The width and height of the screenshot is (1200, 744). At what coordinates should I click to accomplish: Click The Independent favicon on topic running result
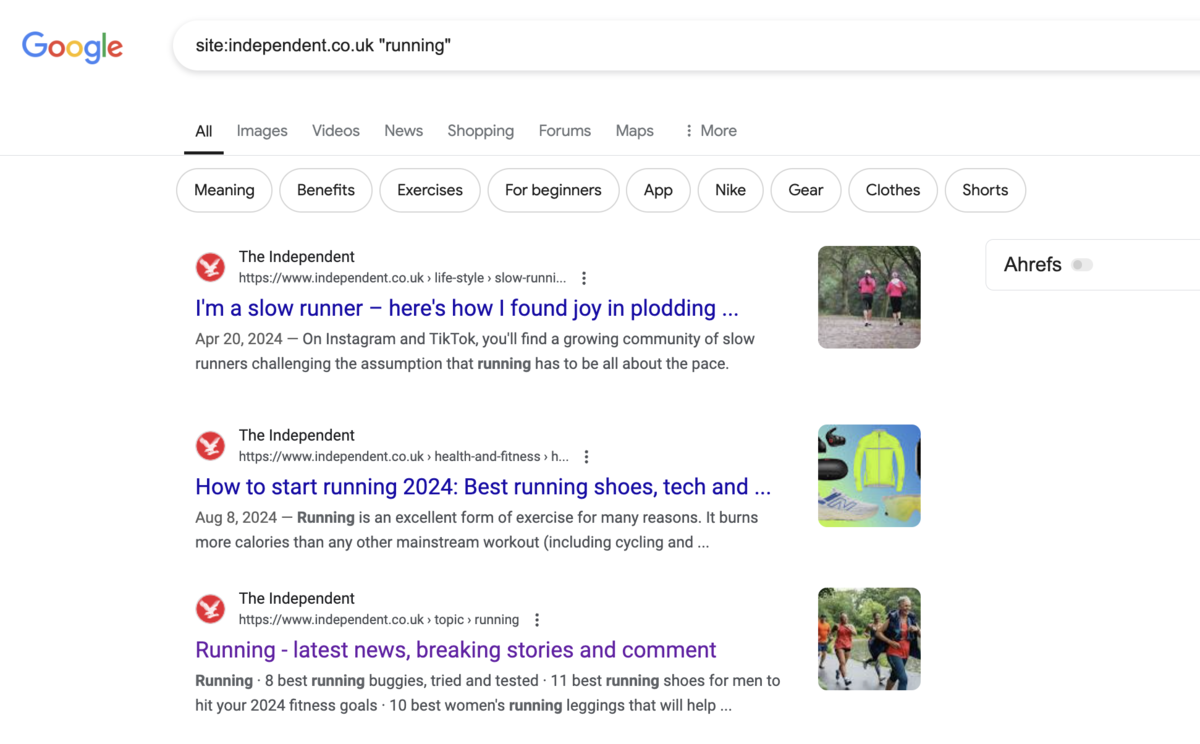point(210,609)
